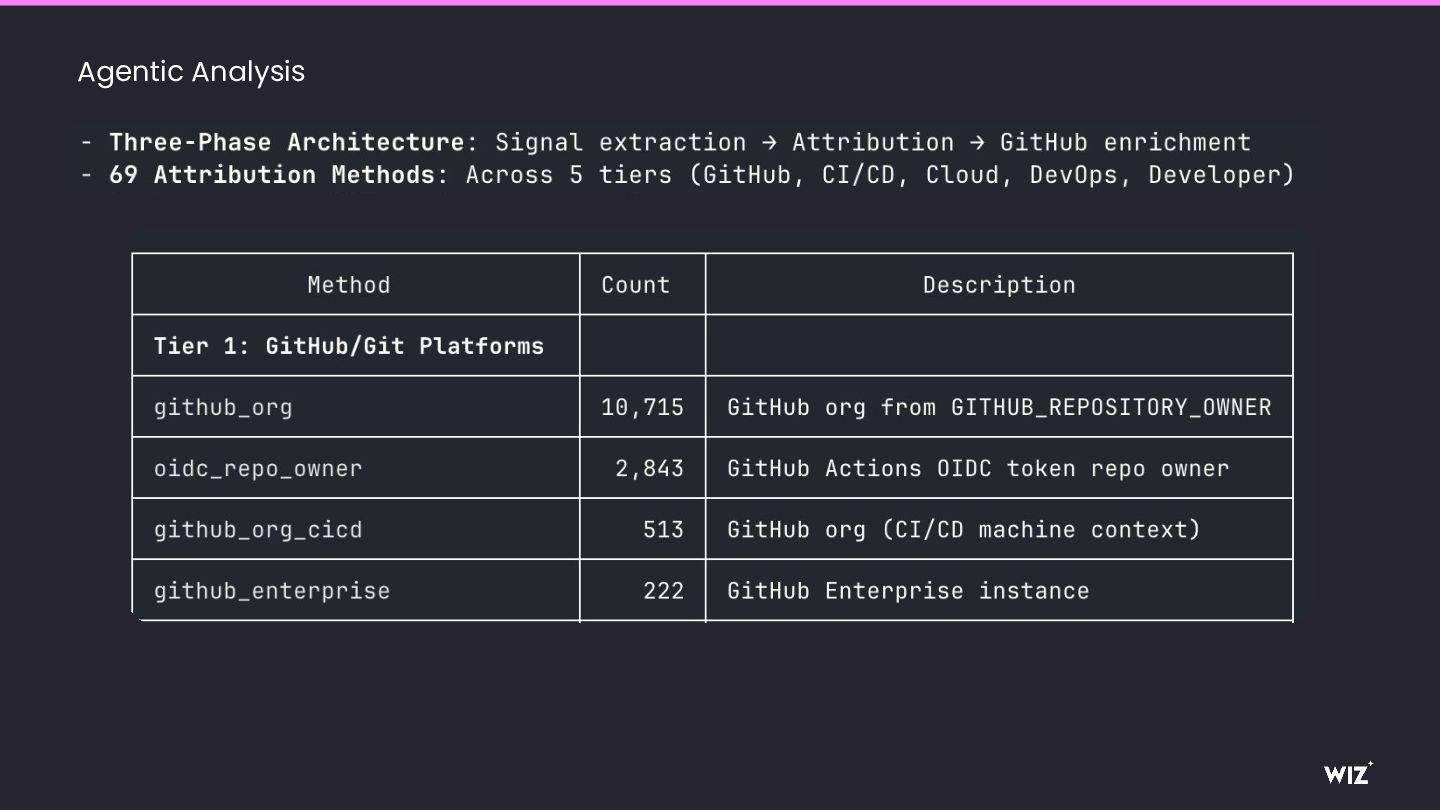Click the github_org method cell
The width and height of the screenshot is (1440, 810).
click(x=223, y=407)
